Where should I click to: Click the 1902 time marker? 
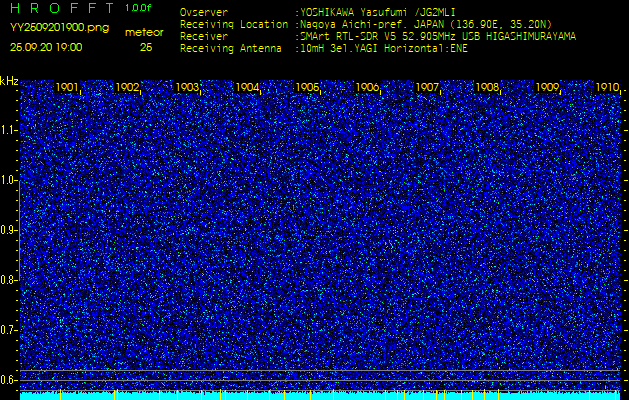coord(127,87)
